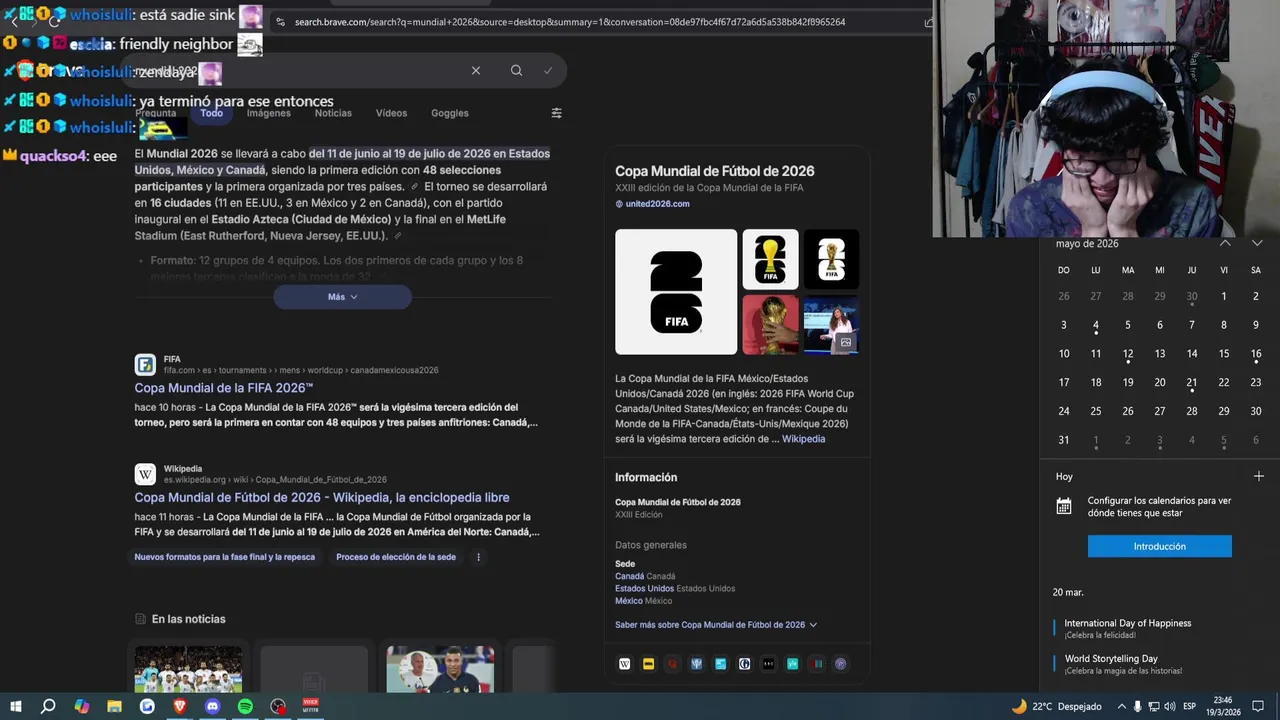Click the Canadá host link

tap(629, 577)
